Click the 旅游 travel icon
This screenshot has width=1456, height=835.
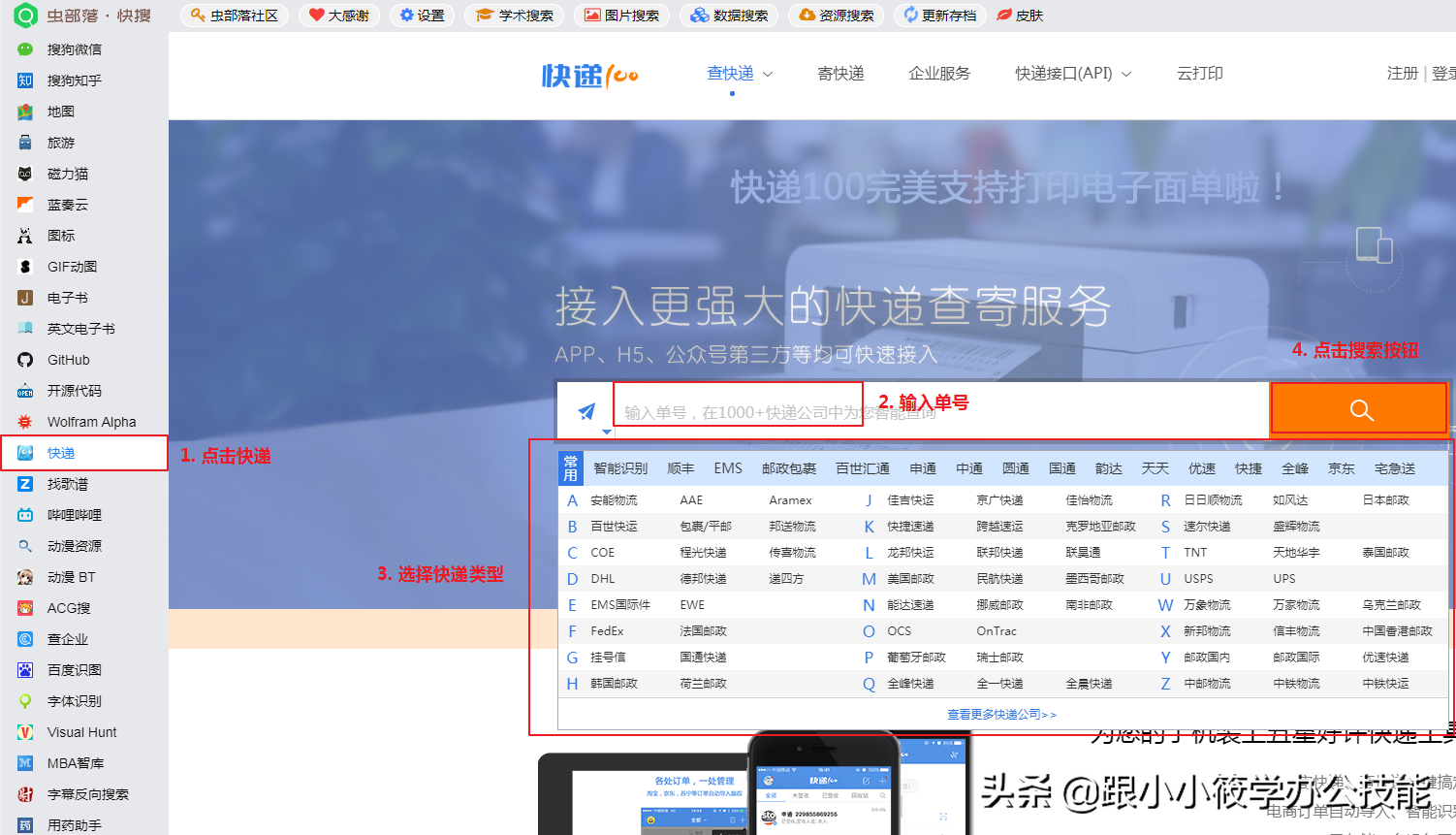(25, 143)
